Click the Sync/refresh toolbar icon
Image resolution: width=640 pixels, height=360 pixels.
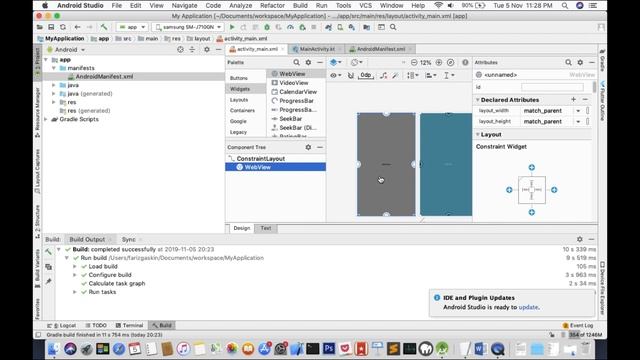tap(63, 27)
